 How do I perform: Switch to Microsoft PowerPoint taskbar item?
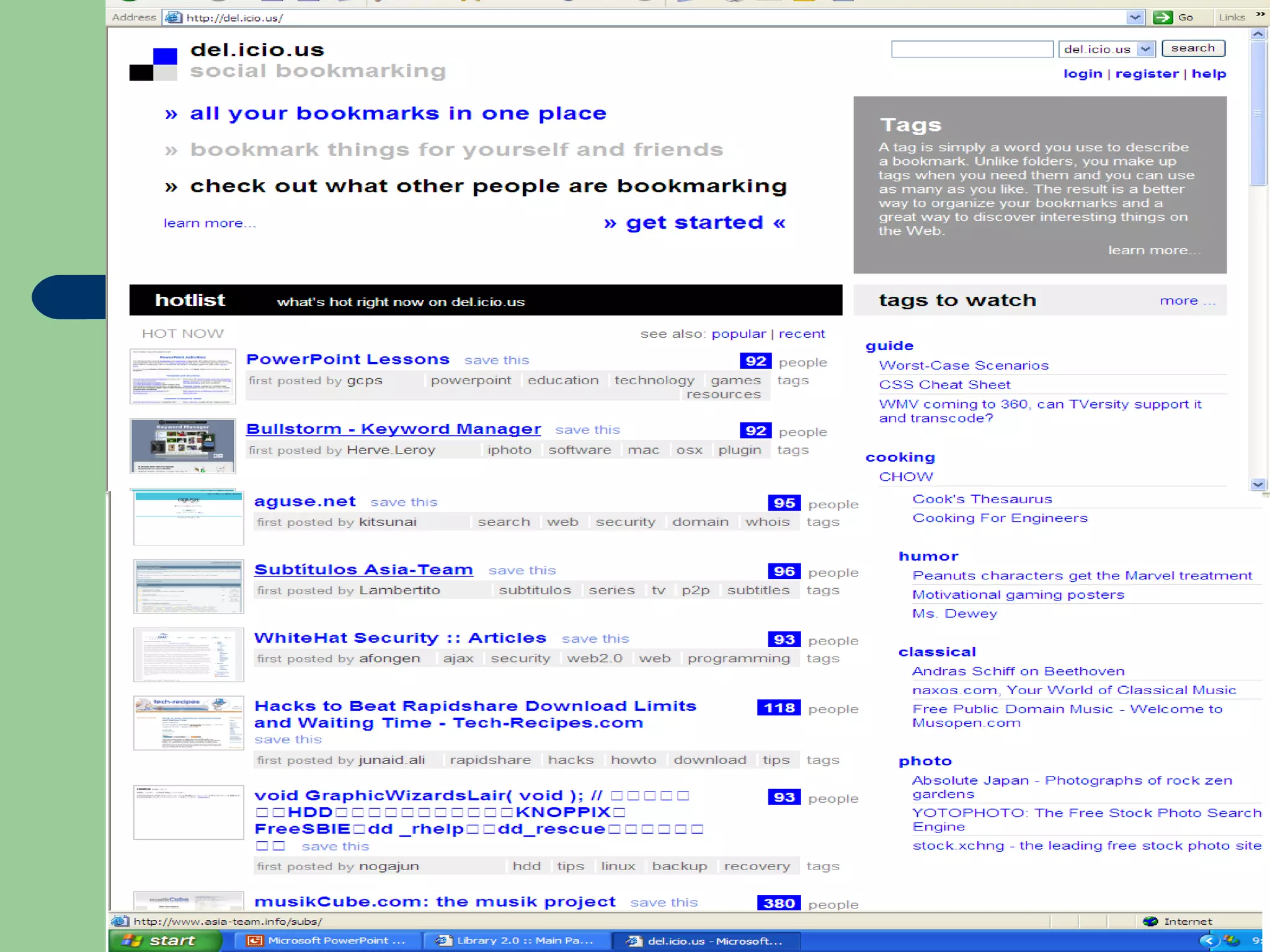pos(327,940)
